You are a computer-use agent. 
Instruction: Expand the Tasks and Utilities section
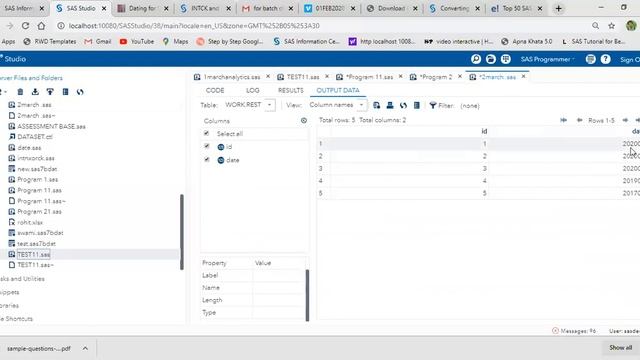click(22, 279)
